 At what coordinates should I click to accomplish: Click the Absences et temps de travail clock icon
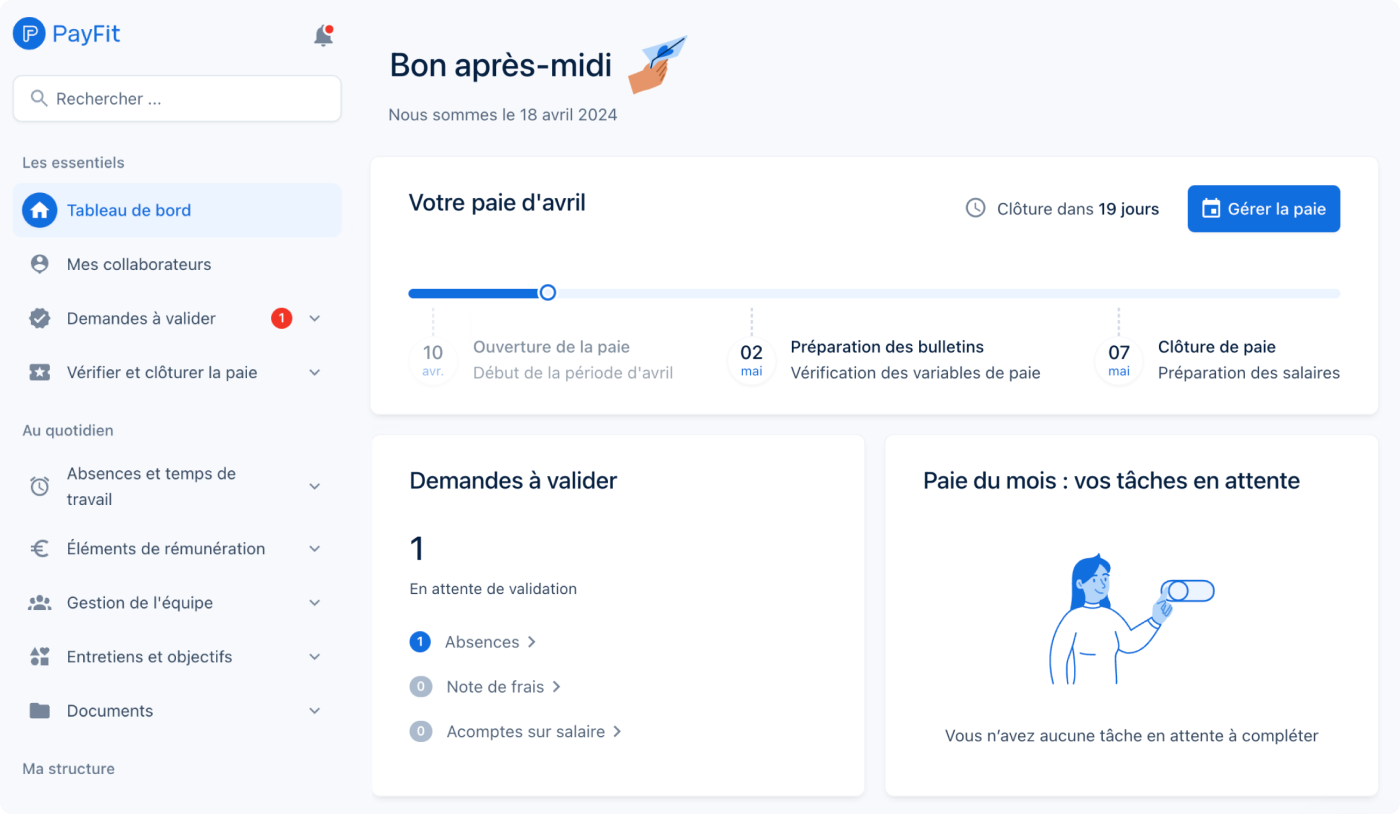tap(39, 486)
